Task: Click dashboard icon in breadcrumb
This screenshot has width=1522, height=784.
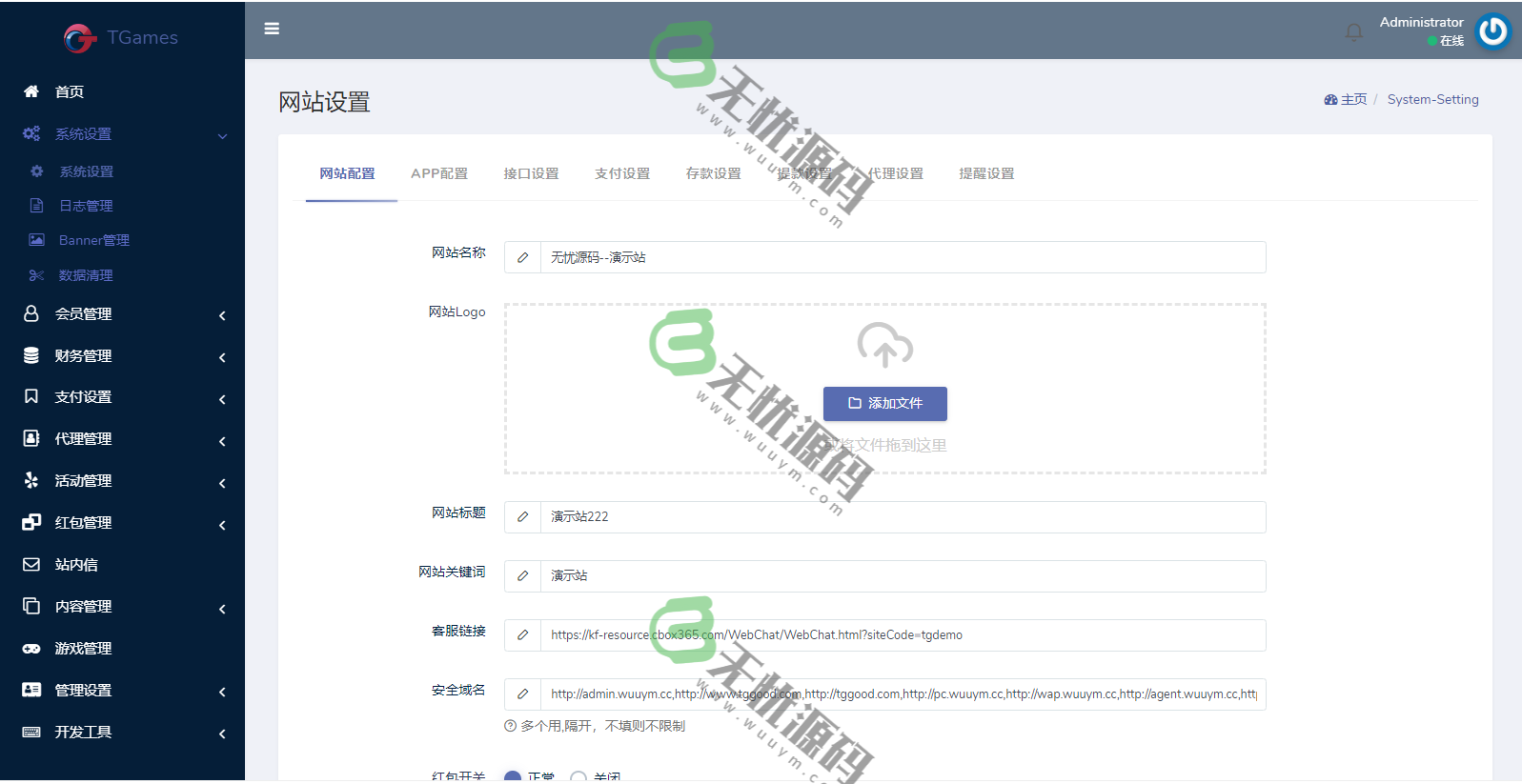Action: (x=1330, y=99)
